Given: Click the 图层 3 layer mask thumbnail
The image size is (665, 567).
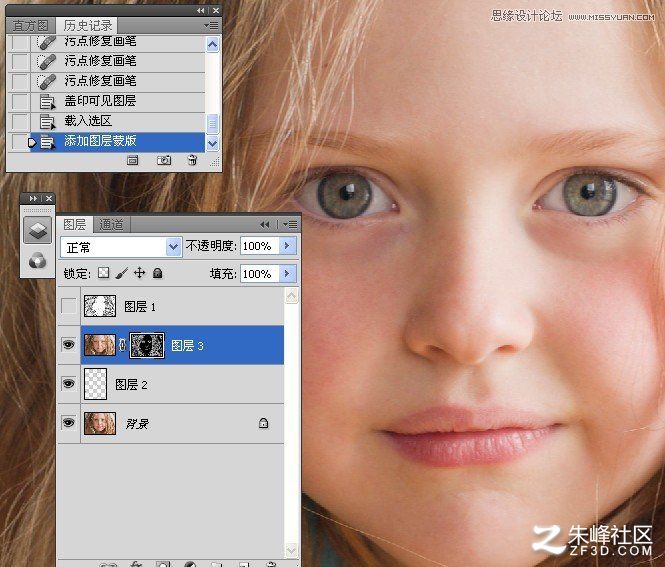Looking at the screenshot, I should [147, 345].
